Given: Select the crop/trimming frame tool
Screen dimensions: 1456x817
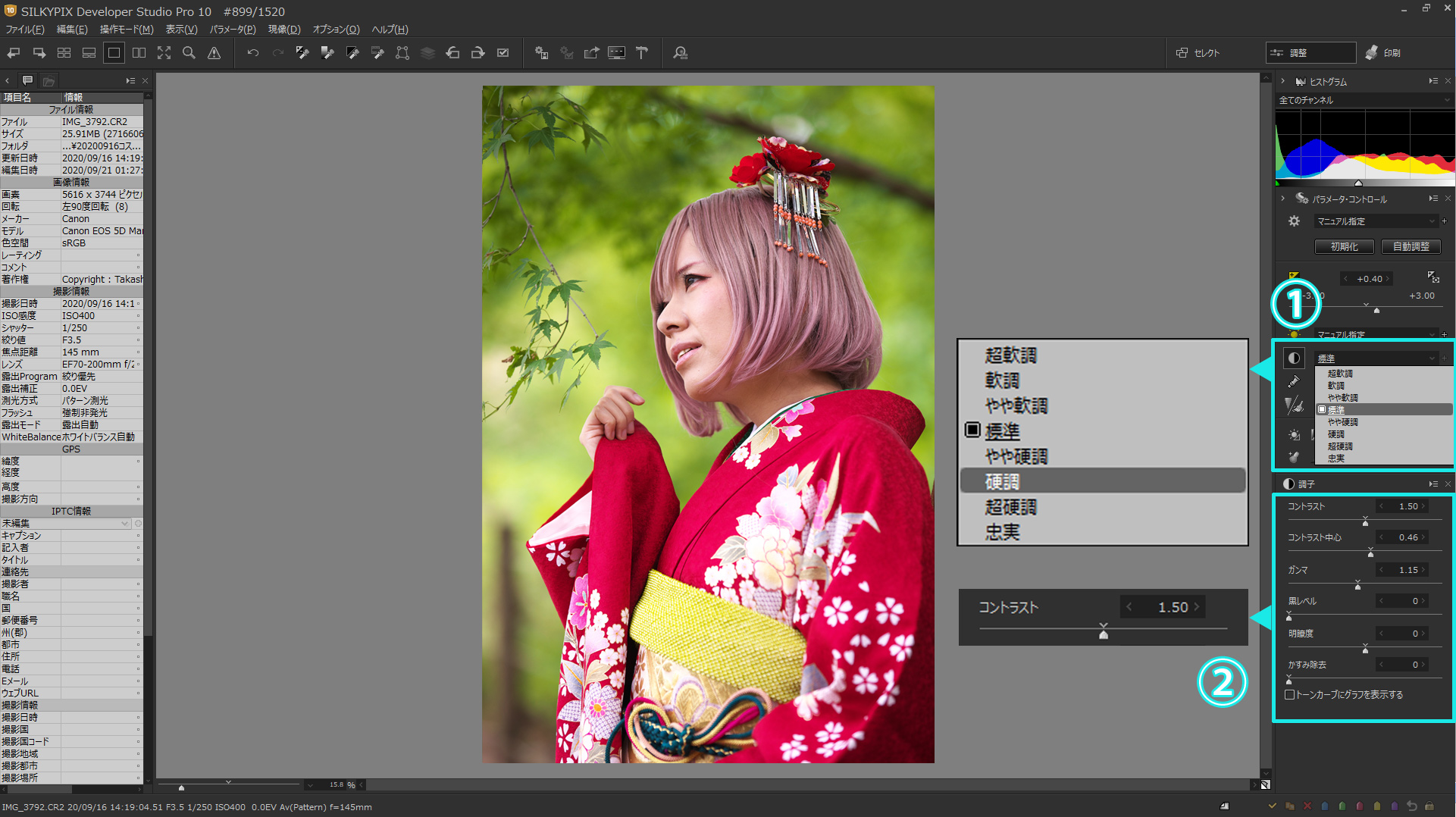Looking at the screenshot, I should (402, 53).
